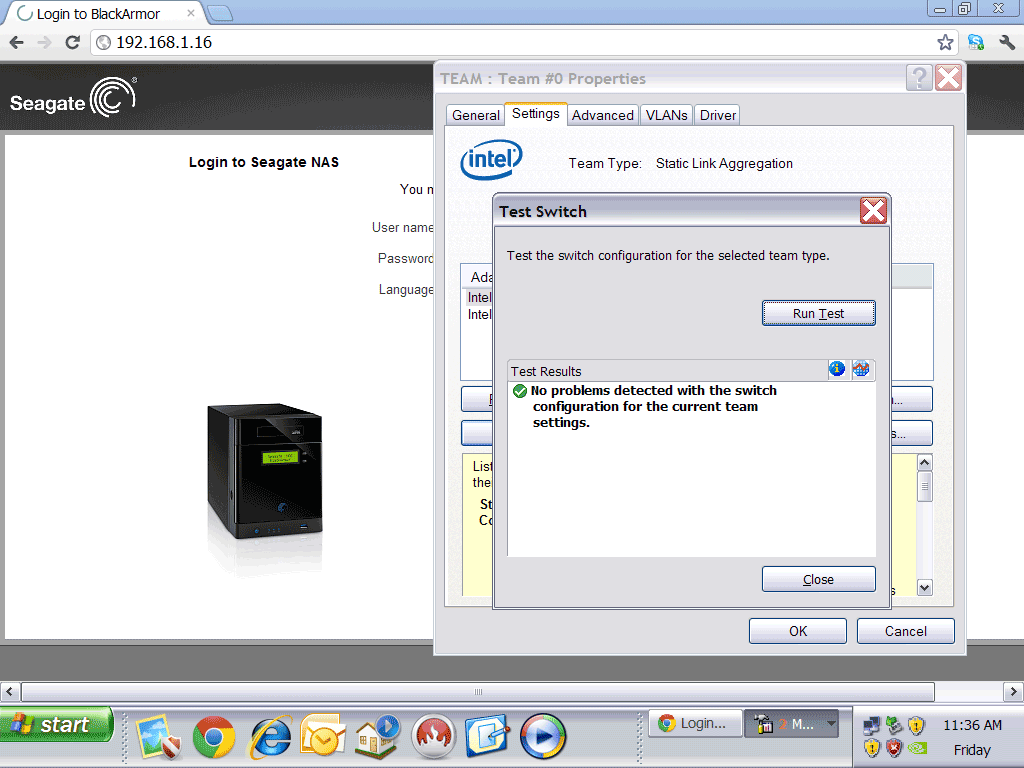Open the journal note quick-launch icon
This screenshot has height=768, width=1024.
pyautogui.click(x=487, y=736)
